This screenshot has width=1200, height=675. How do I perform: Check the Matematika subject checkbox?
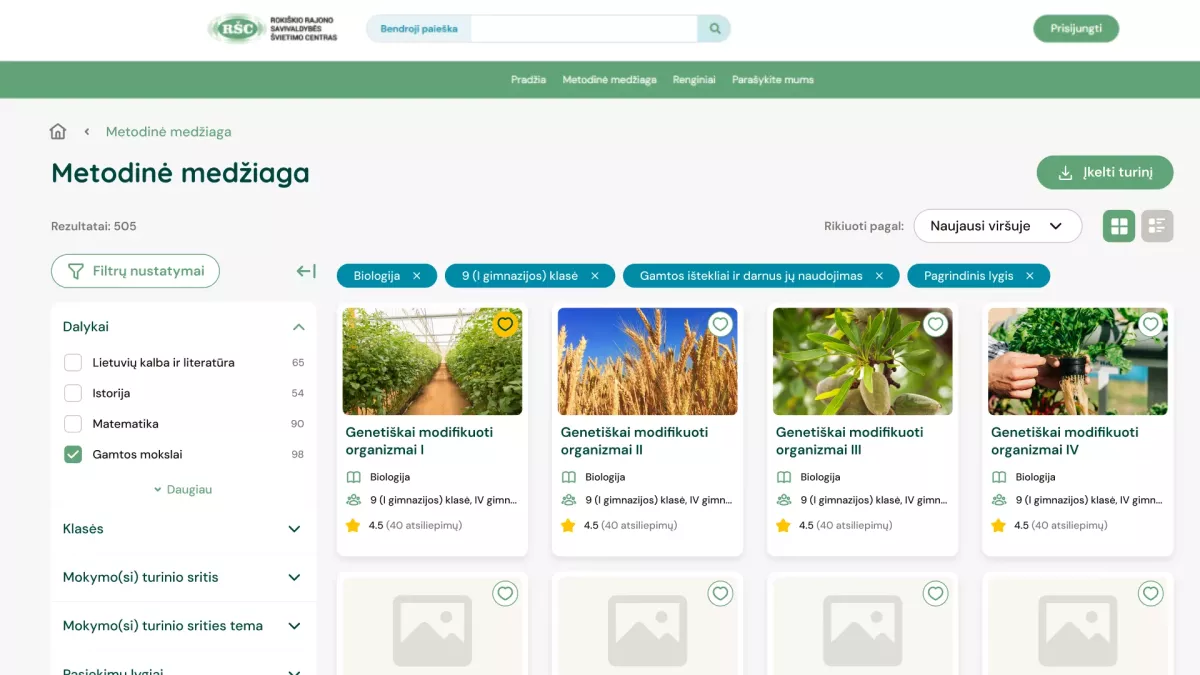tap(73, 423)
